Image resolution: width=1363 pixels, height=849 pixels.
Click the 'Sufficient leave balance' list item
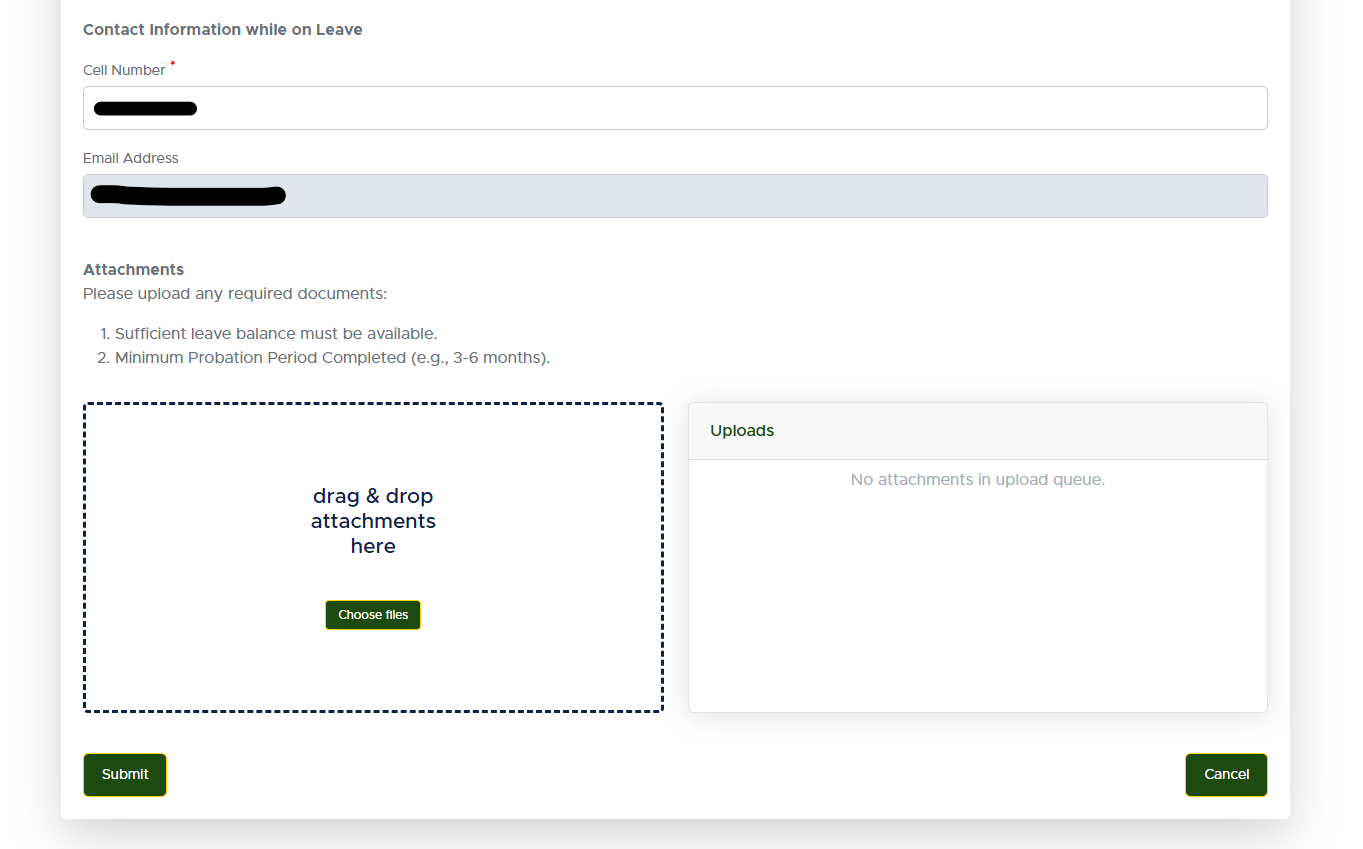276,334
